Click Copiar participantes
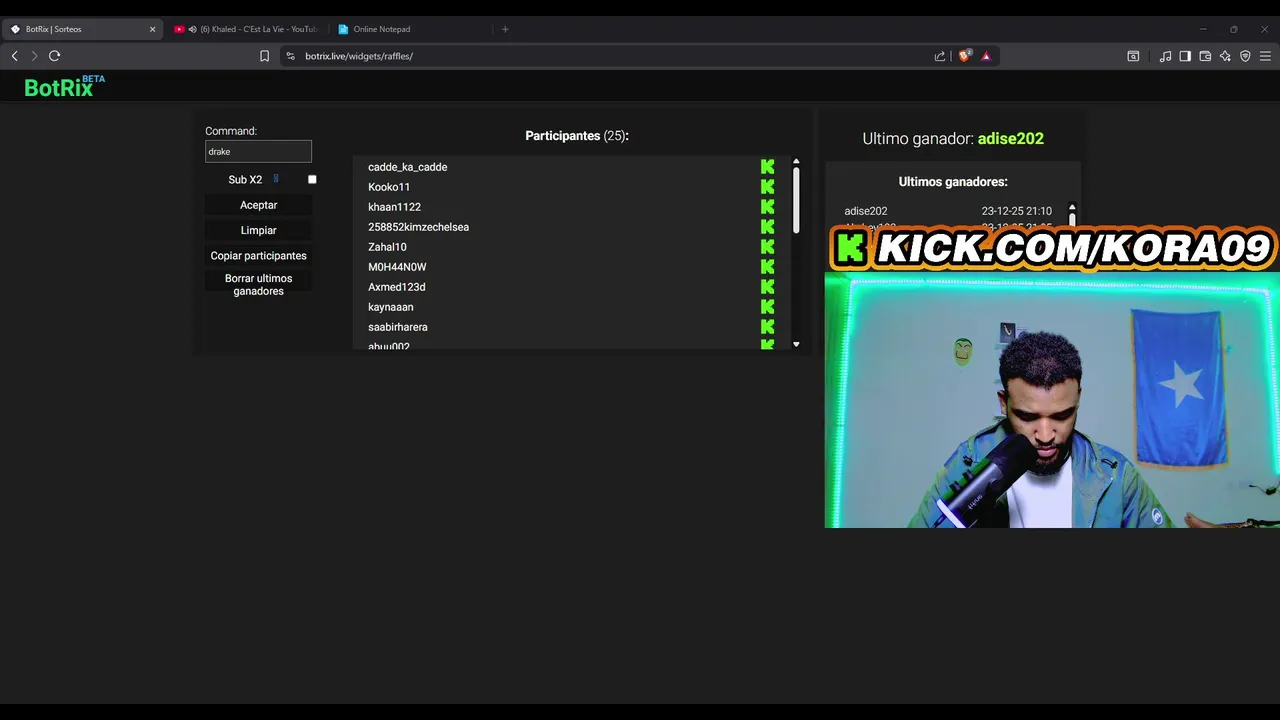1280x720 pixels. point(258,256)
